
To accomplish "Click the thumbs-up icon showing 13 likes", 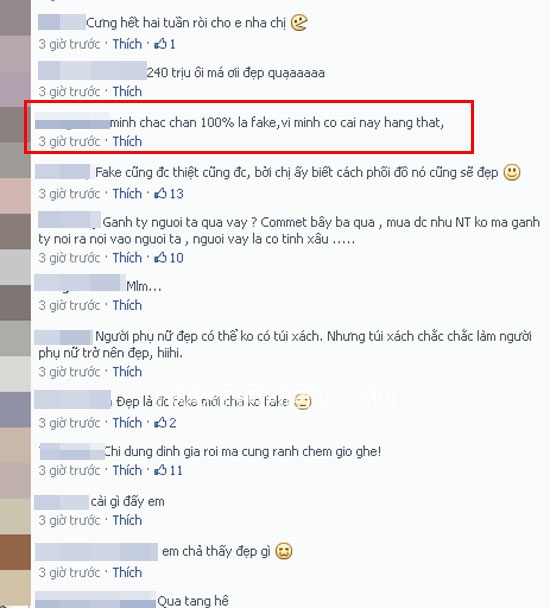I will pos(160,193).
